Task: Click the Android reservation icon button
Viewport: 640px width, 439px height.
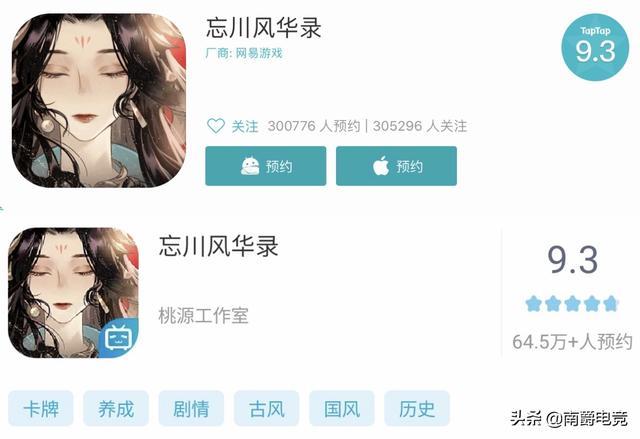Action: pos(266,166)
